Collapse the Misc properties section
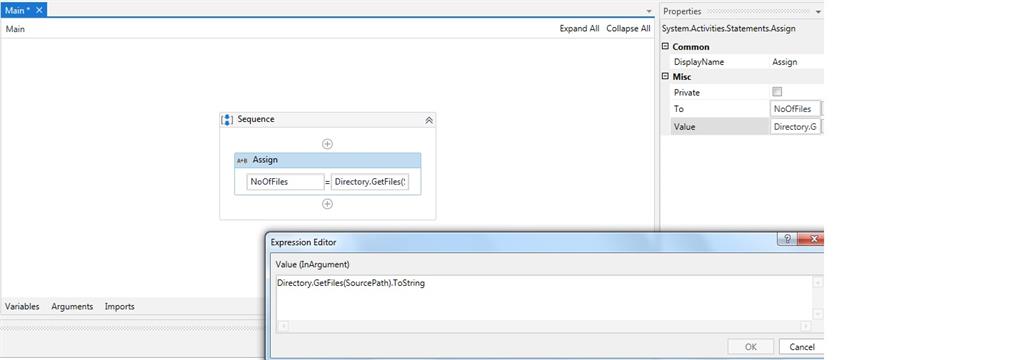1024x360 pixels. click(x=665, y=76)
